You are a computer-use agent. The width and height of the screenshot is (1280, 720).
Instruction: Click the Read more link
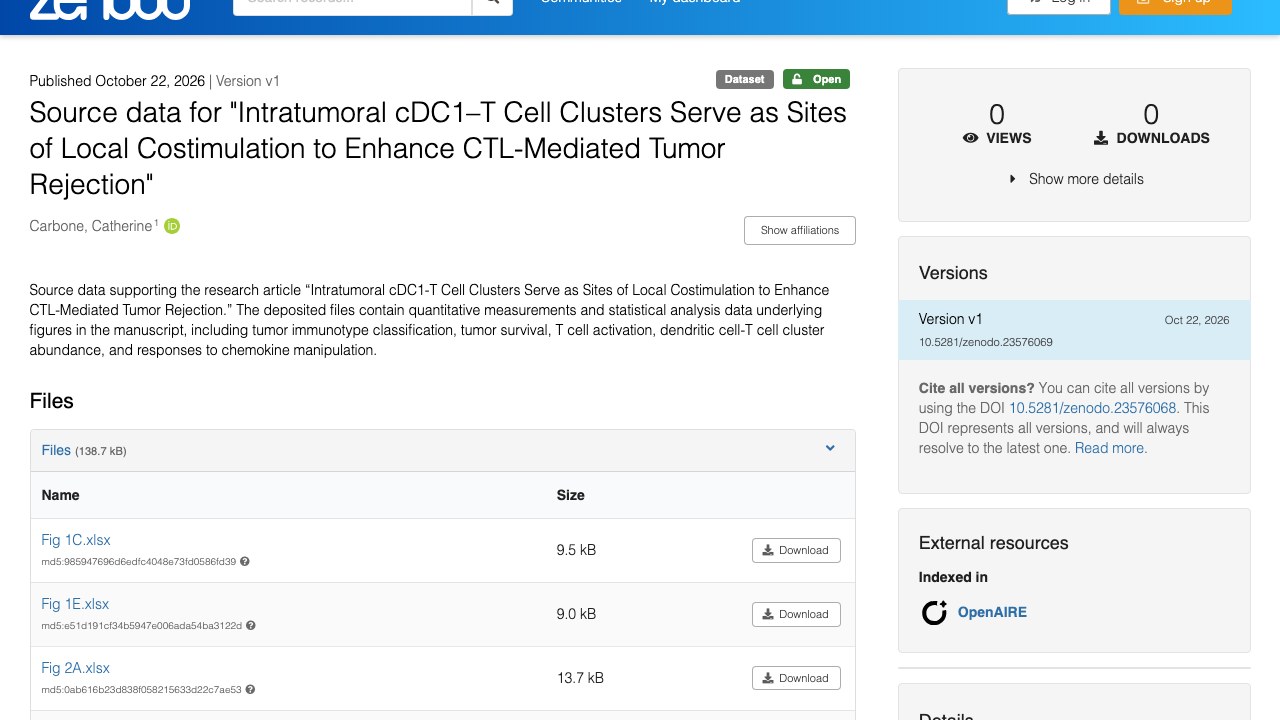pos(1110,448)
